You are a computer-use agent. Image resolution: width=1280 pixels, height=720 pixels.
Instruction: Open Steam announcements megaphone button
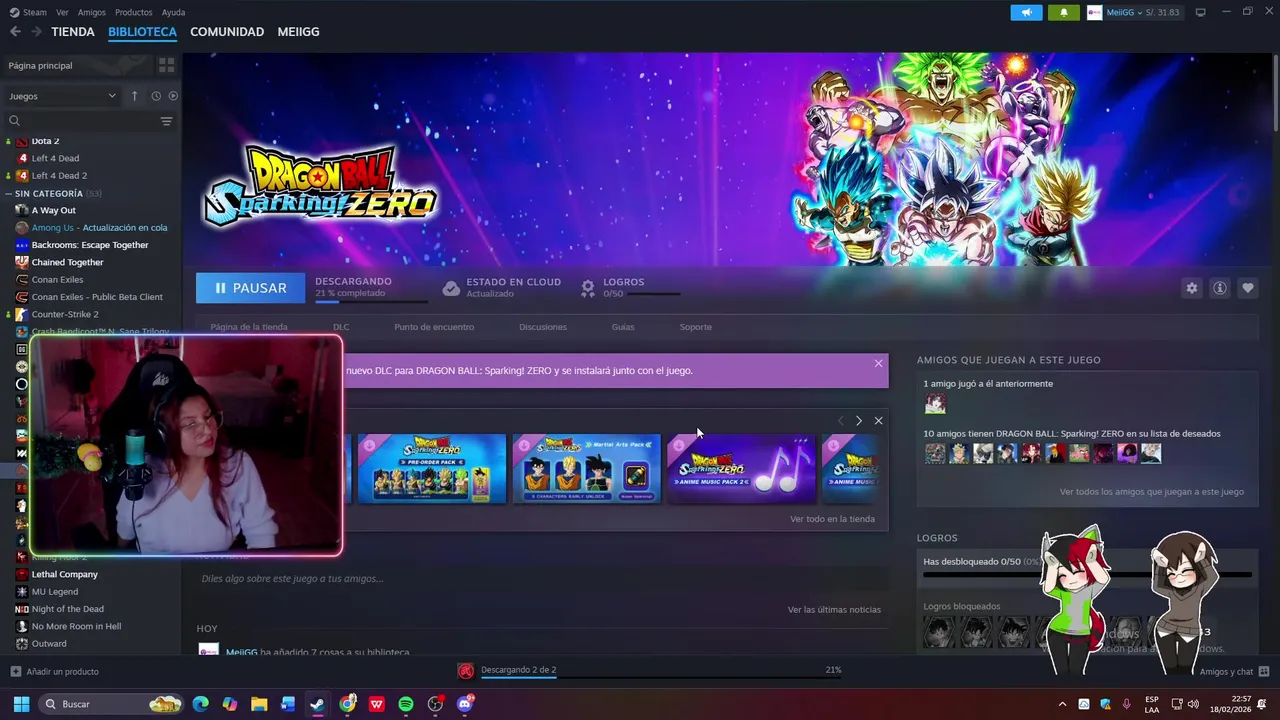click(1026, 12)
